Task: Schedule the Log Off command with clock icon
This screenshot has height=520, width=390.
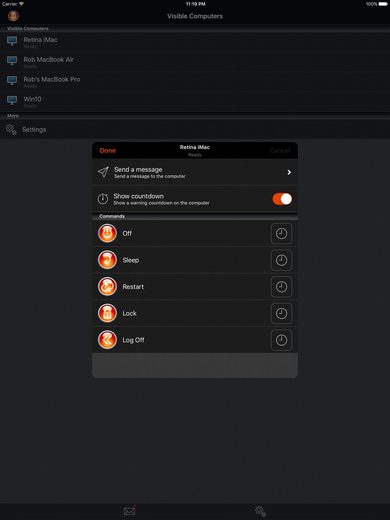Action: [x=282, y=340]
